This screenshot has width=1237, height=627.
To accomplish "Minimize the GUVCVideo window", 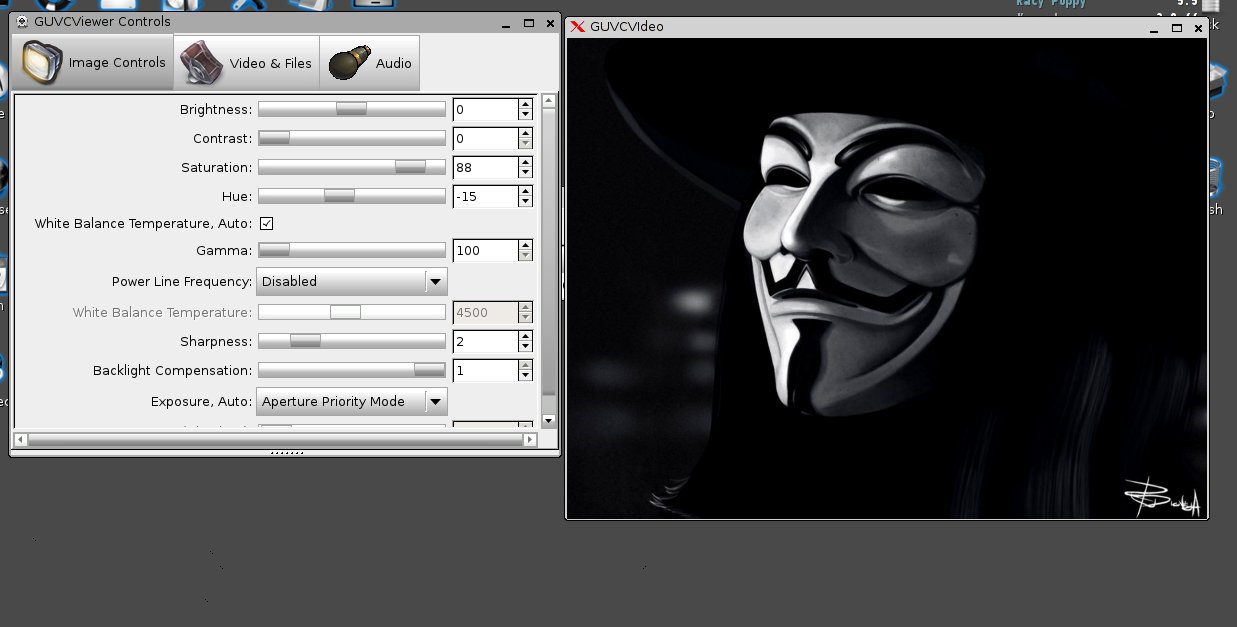I will click(x=1154, y=27).
